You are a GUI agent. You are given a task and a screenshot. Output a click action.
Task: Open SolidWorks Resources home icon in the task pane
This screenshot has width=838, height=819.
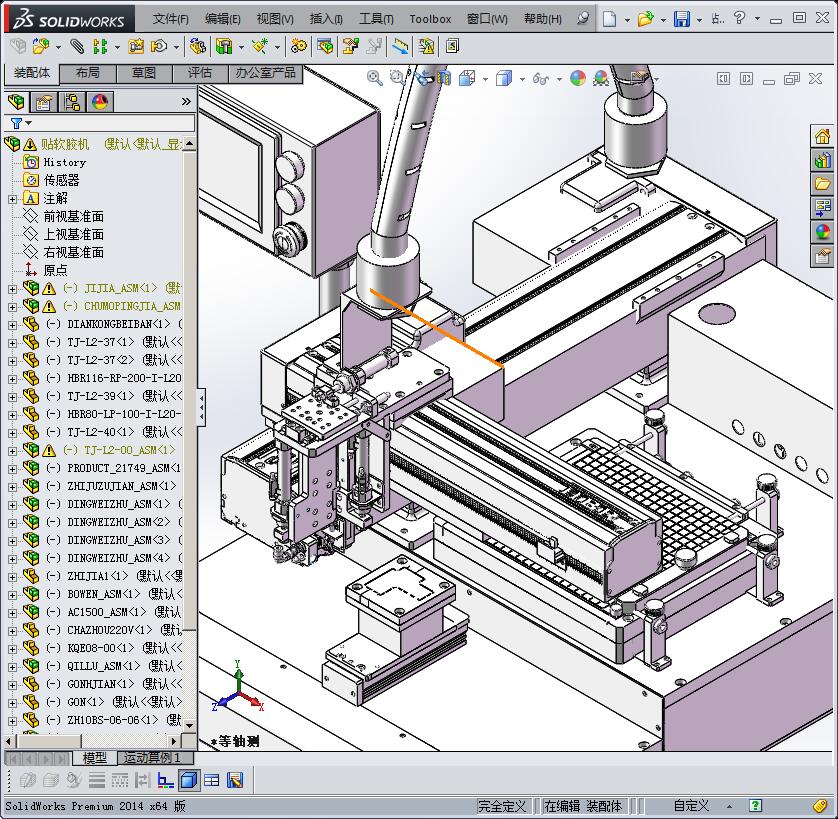coord(823,137)
